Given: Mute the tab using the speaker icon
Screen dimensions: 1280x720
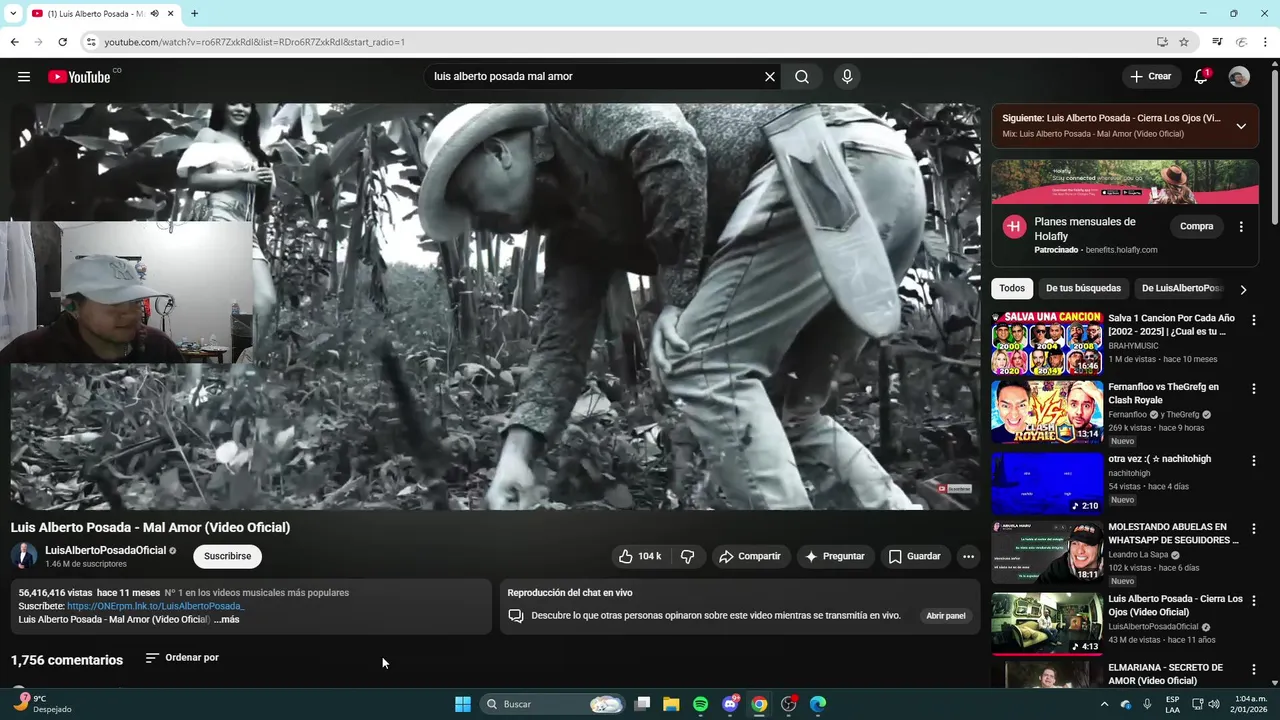Looking at the screenshot, I should 154,14.
